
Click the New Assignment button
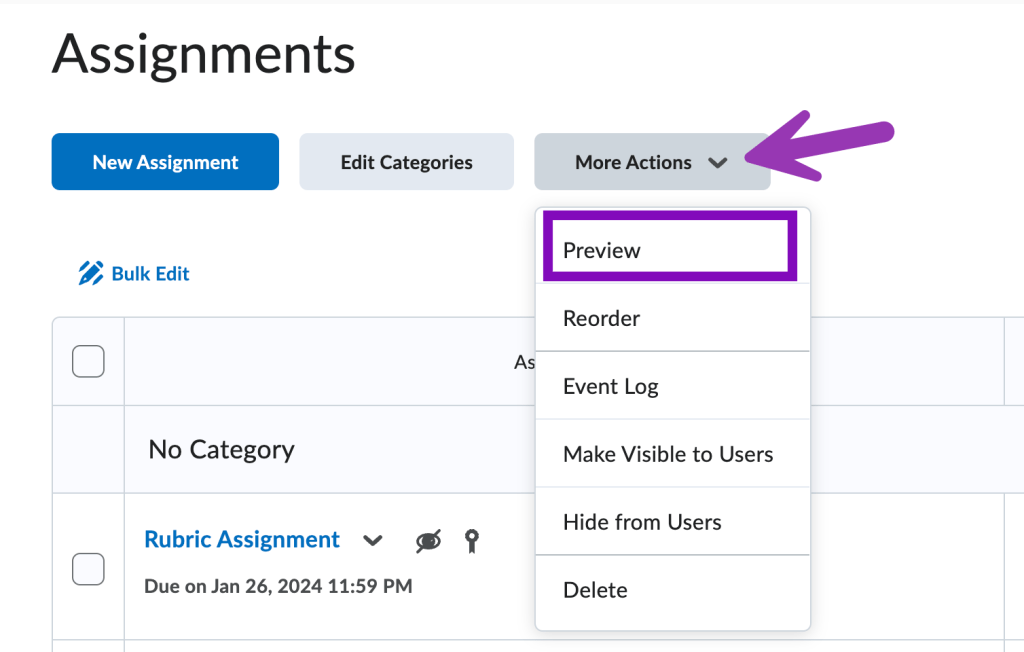point(165,162)
